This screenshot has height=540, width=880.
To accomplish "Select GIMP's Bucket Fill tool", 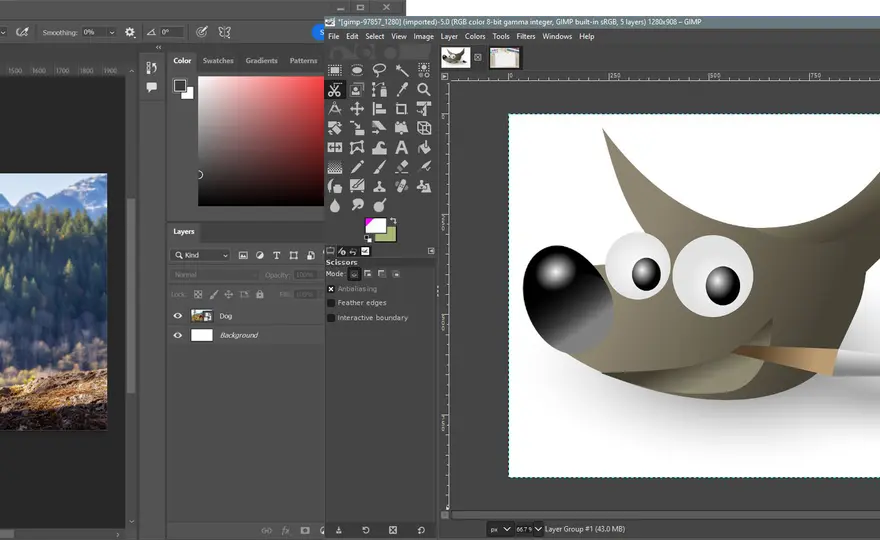I will (x=424, y=148).
